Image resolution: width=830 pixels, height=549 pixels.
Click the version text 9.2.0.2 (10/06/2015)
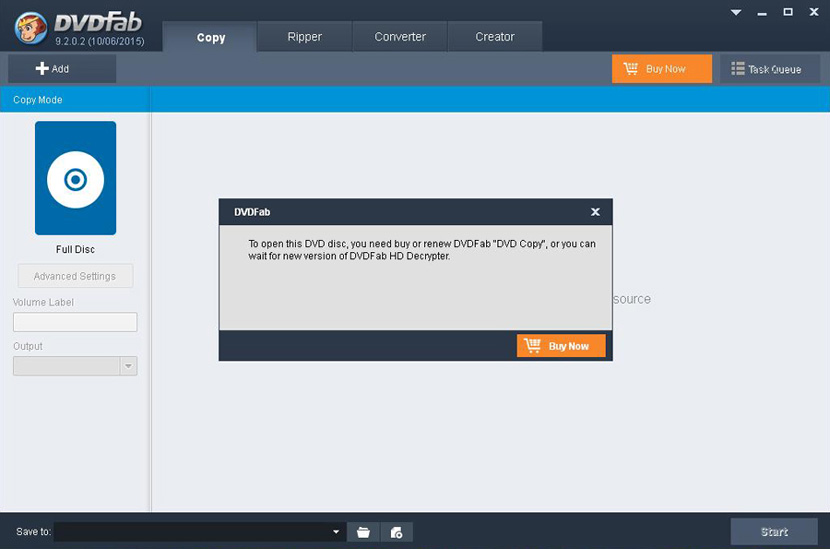(x=100, y=41)
